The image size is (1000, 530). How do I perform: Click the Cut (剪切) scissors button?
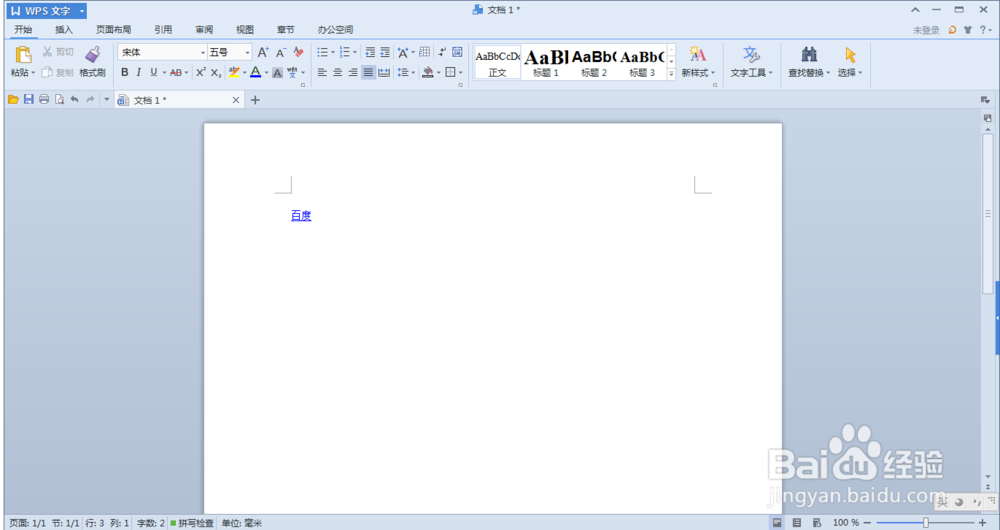click(58, 52)
